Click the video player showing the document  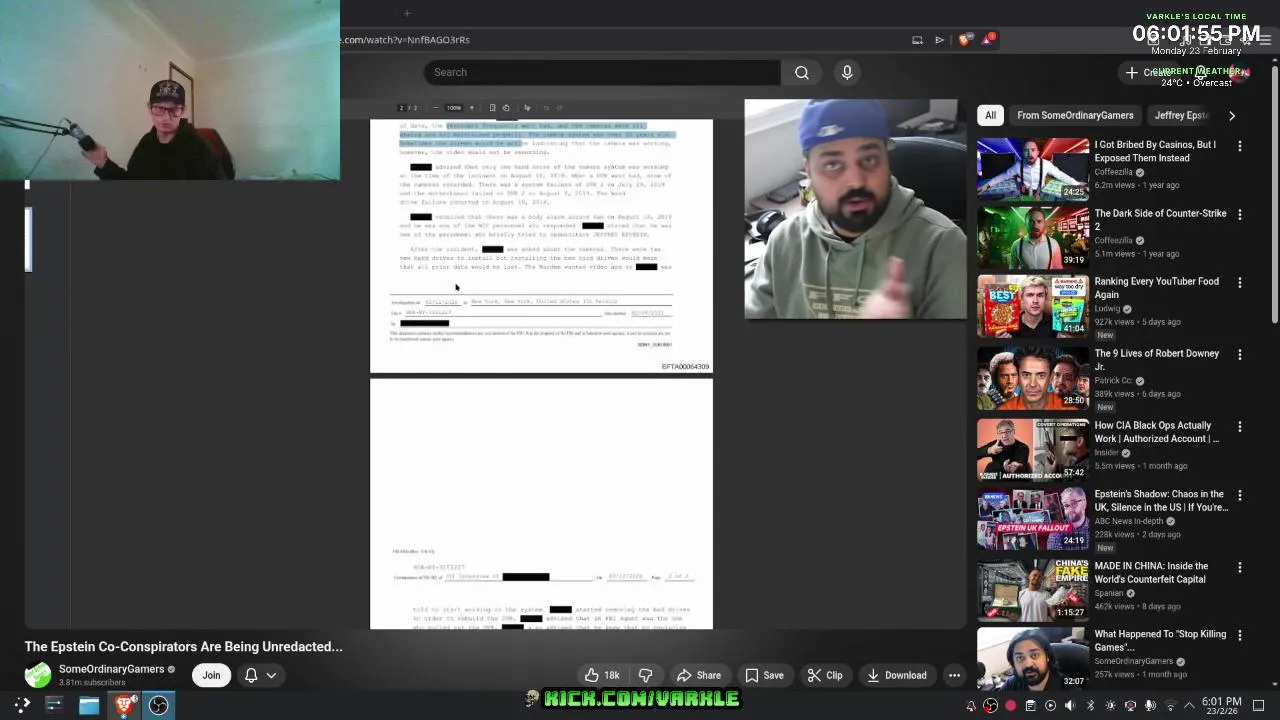(x=541, y=374)
